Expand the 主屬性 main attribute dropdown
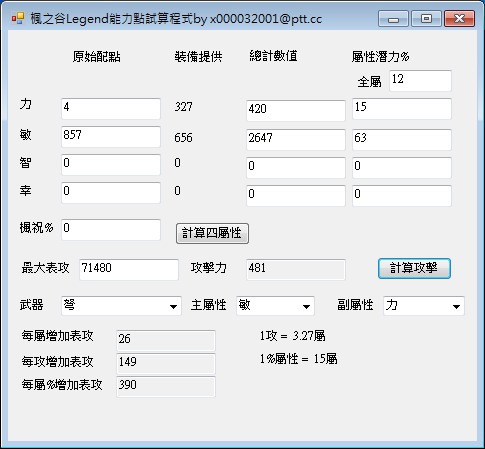 [x=275, y=306]
